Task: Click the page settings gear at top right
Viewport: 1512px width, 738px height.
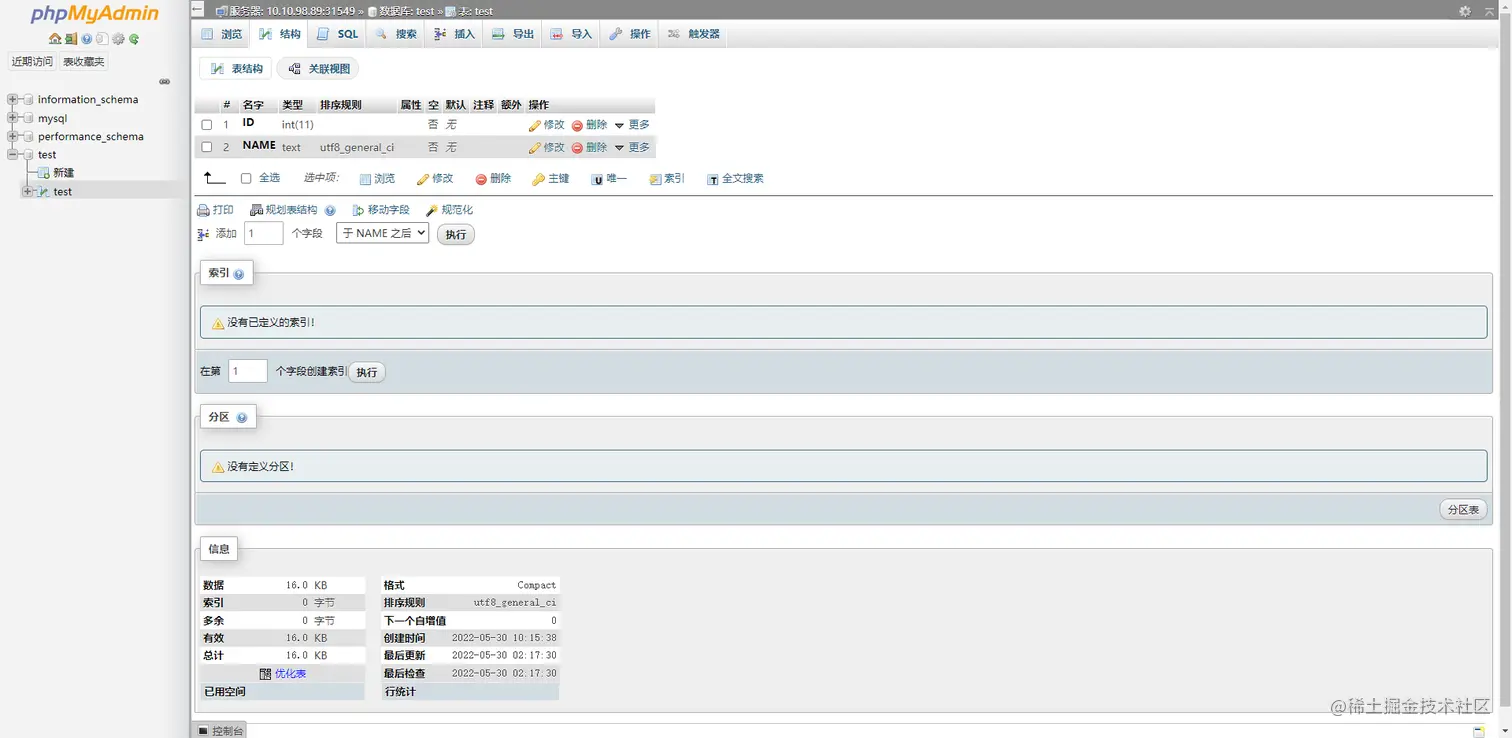Action: point(1465,11)
